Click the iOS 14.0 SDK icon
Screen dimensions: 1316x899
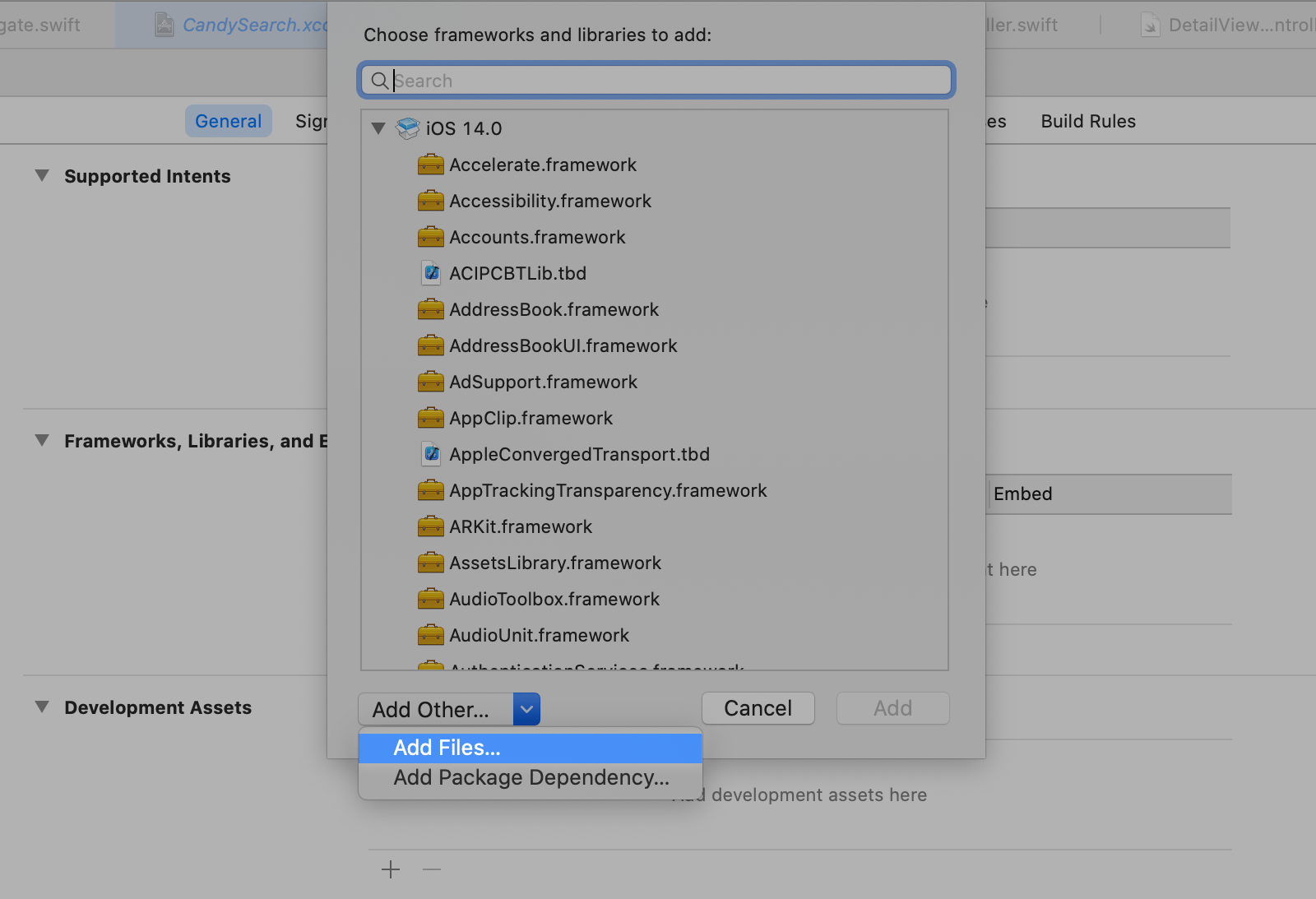tap(407, 128)
